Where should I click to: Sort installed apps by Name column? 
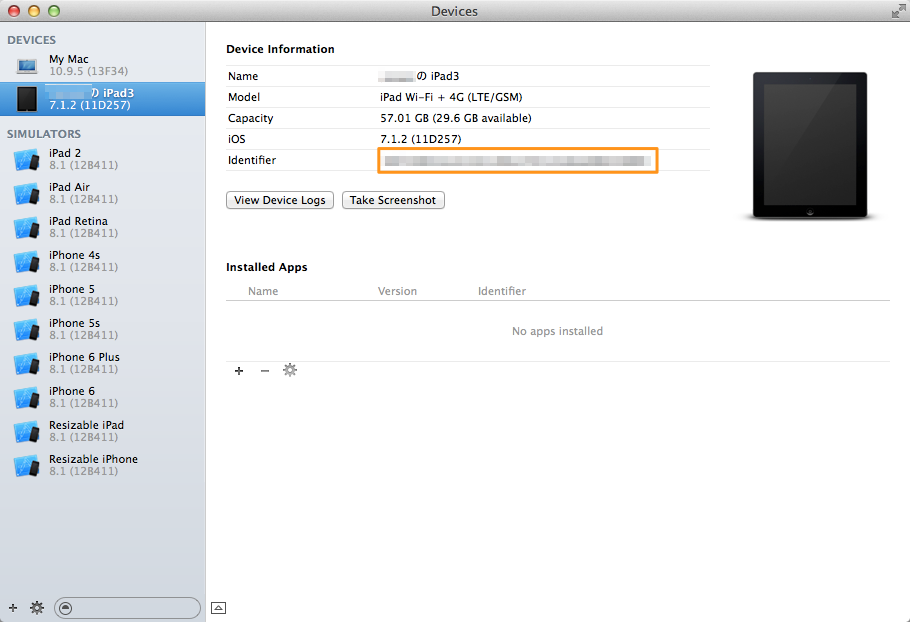point(263,291)
